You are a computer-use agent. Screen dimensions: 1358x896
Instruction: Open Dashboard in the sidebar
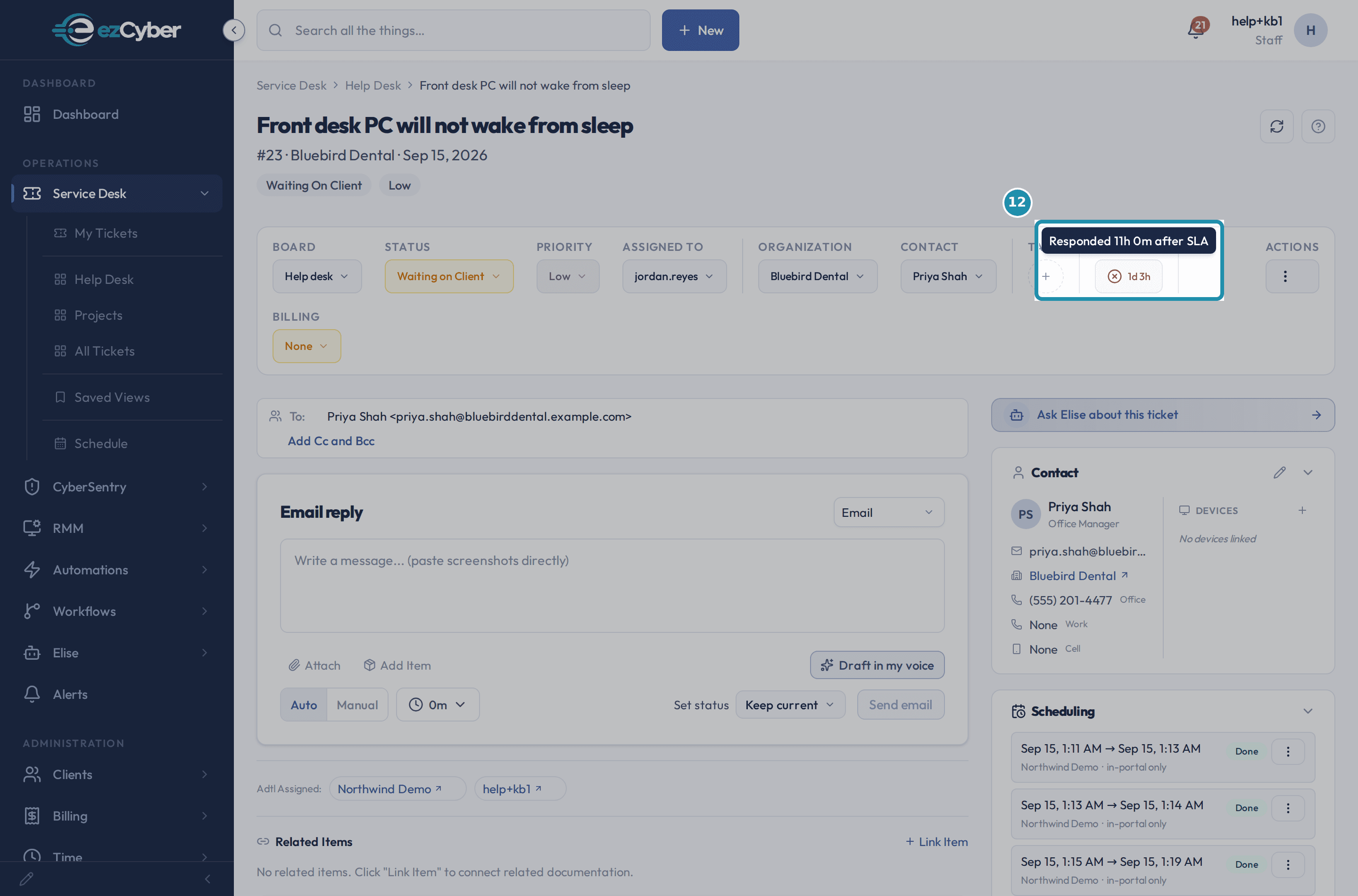point(116,114)
